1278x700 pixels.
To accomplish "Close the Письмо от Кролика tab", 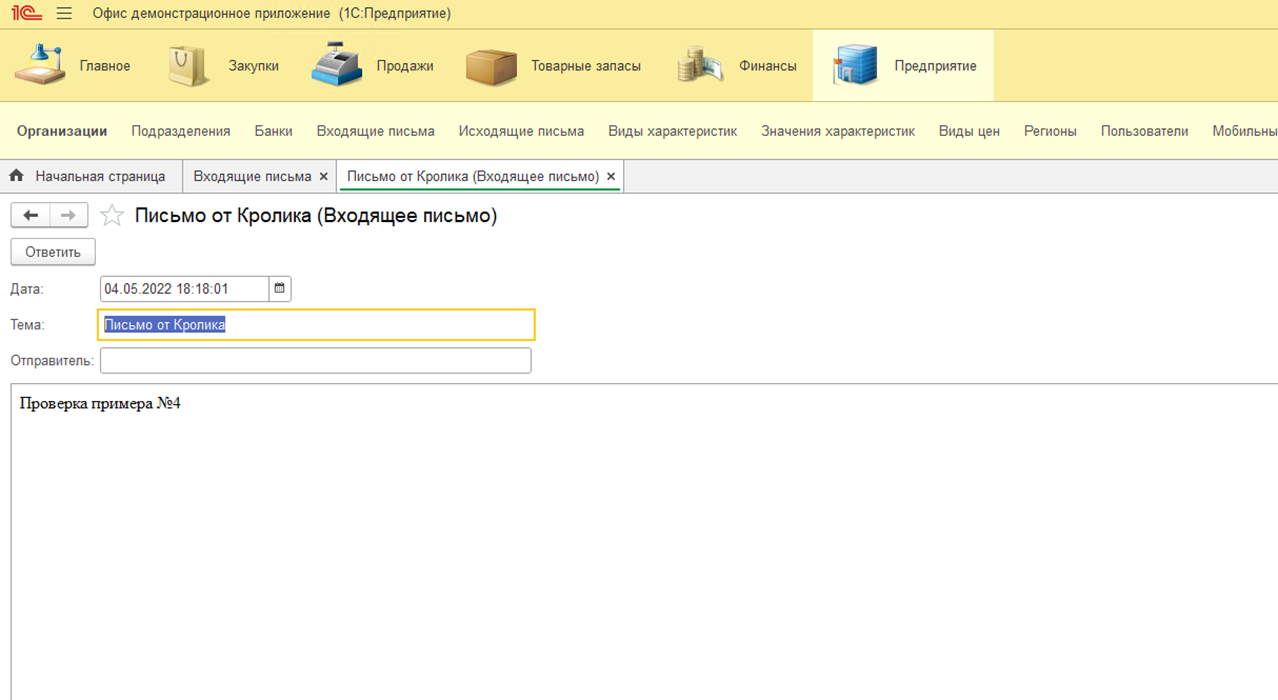I will pyautogui.click(x=611, y=177).
